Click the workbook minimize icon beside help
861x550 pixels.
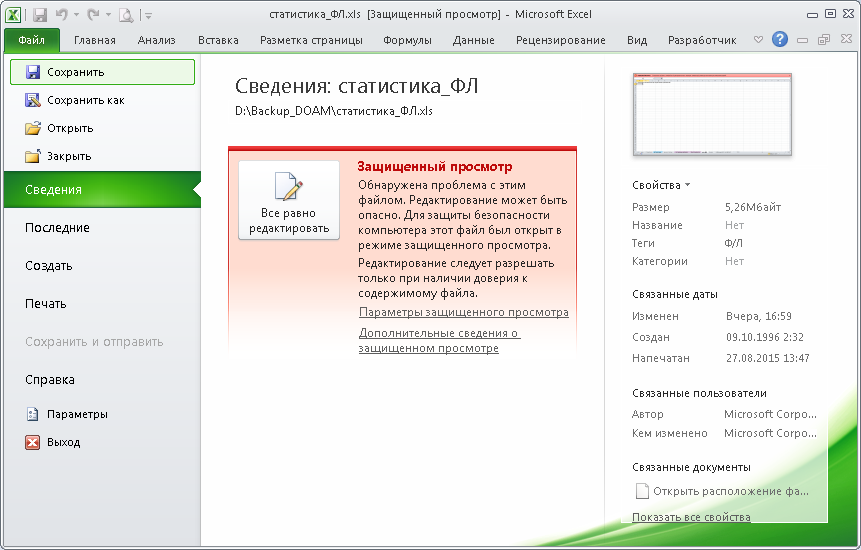click(x=803, y=40)
